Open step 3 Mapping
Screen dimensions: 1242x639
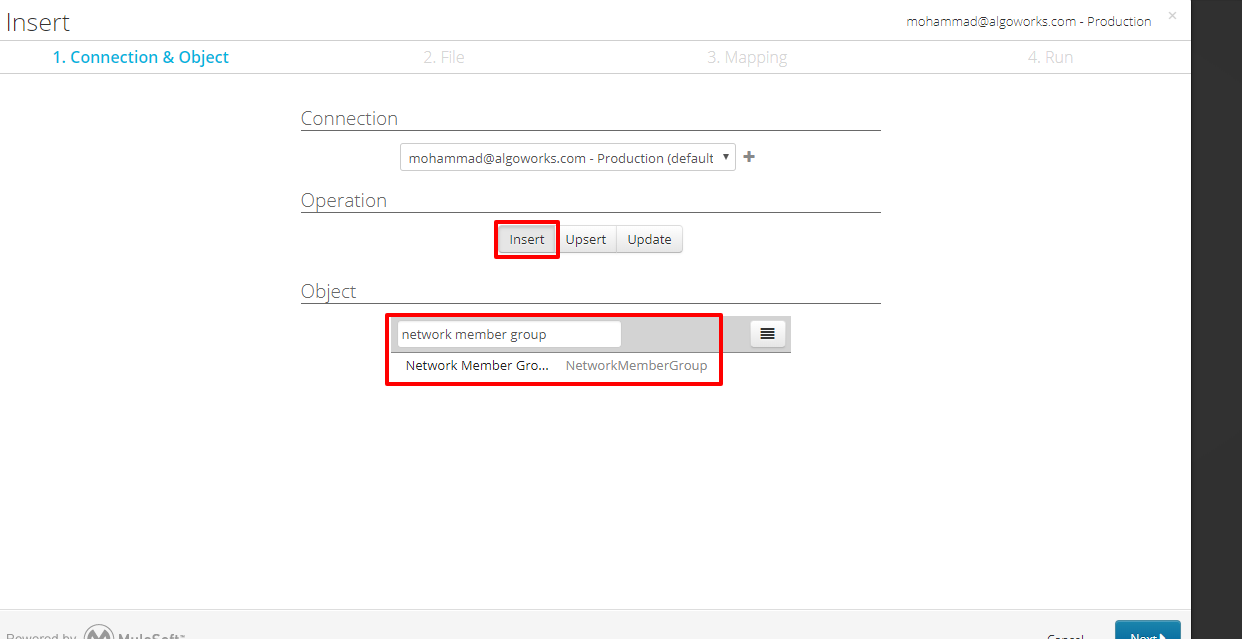click(x=747, y=57)
